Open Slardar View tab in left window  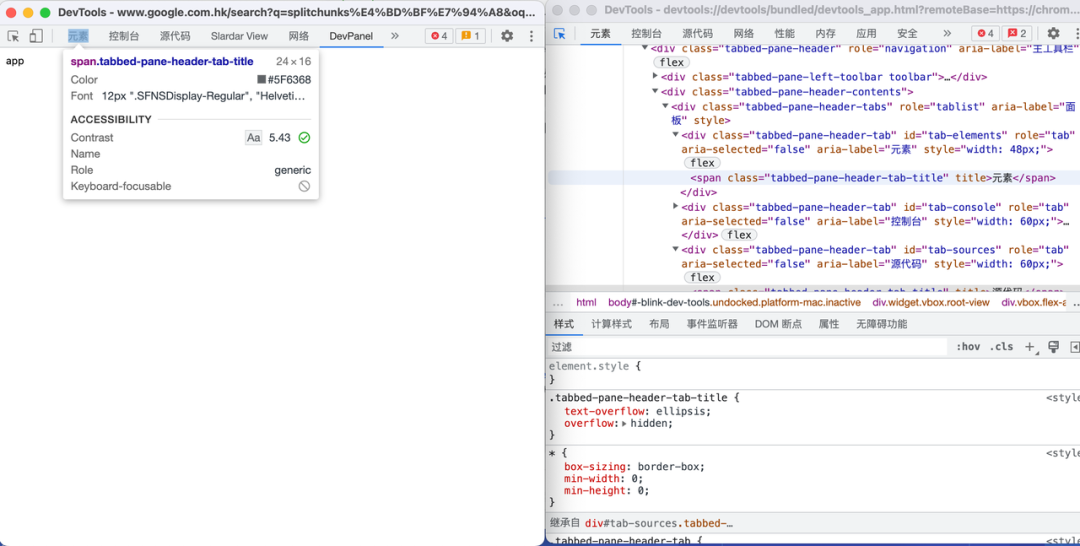[239, 36]
